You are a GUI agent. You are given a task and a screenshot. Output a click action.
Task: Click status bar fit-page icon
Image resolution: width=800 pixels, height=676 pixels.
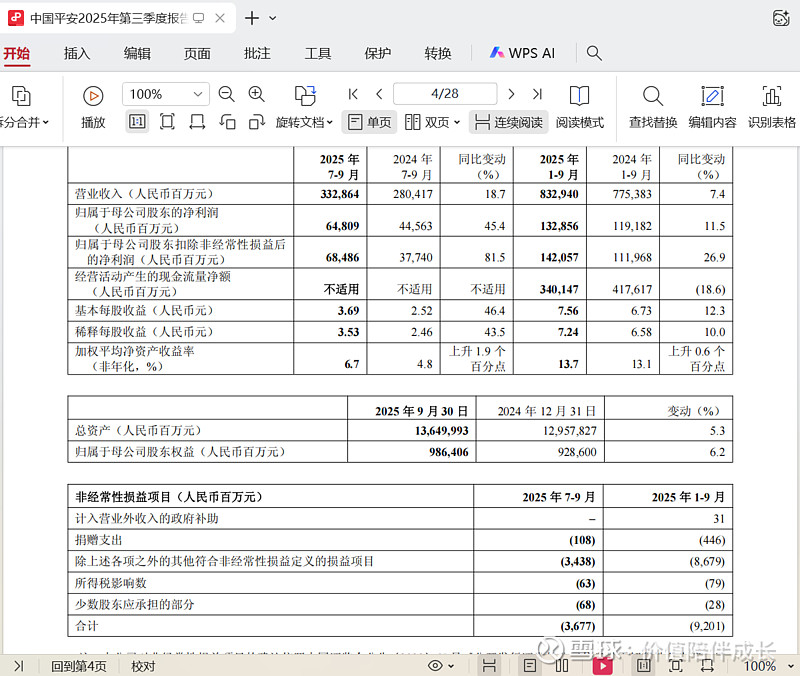pos(676,666)
